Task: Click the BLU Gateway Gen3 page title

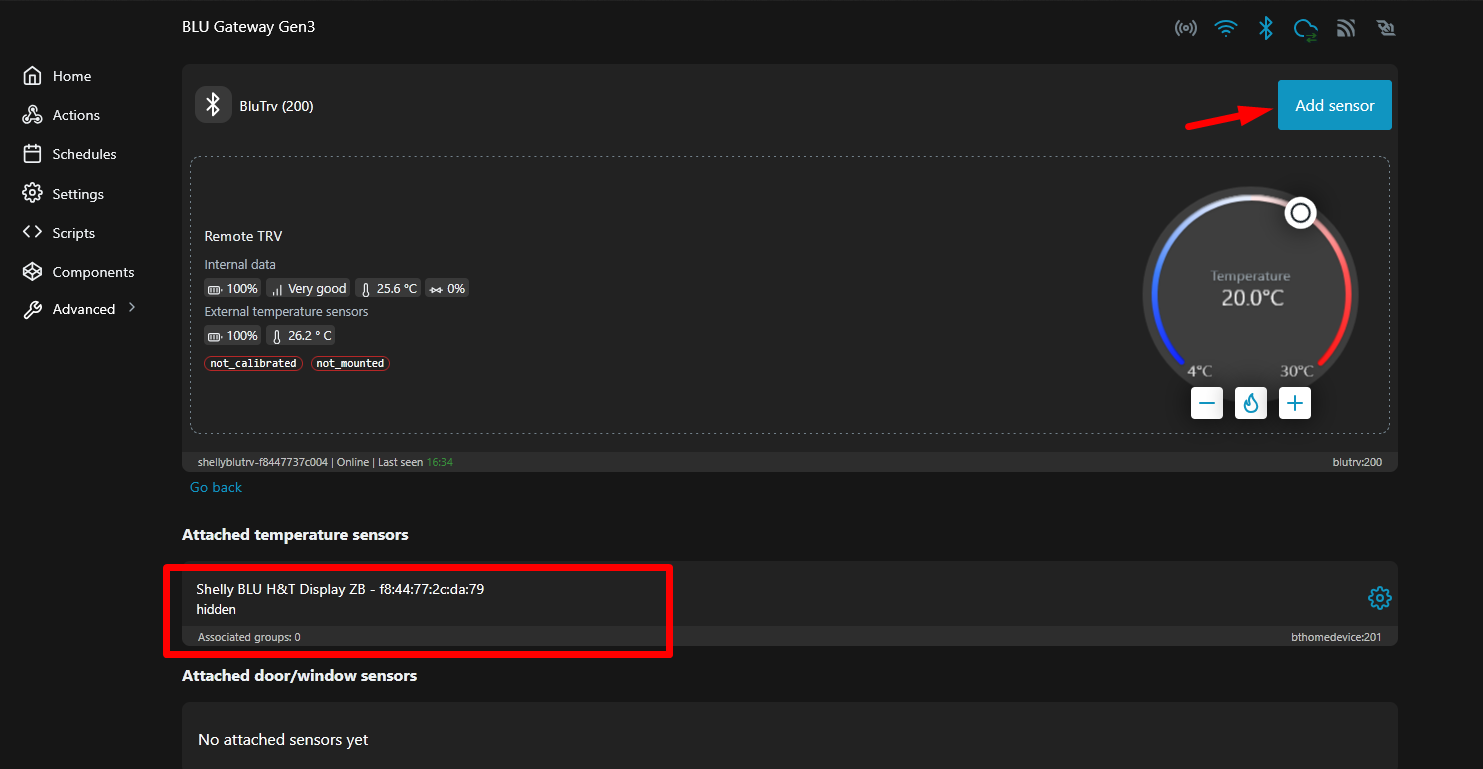Action: (248, 27)
